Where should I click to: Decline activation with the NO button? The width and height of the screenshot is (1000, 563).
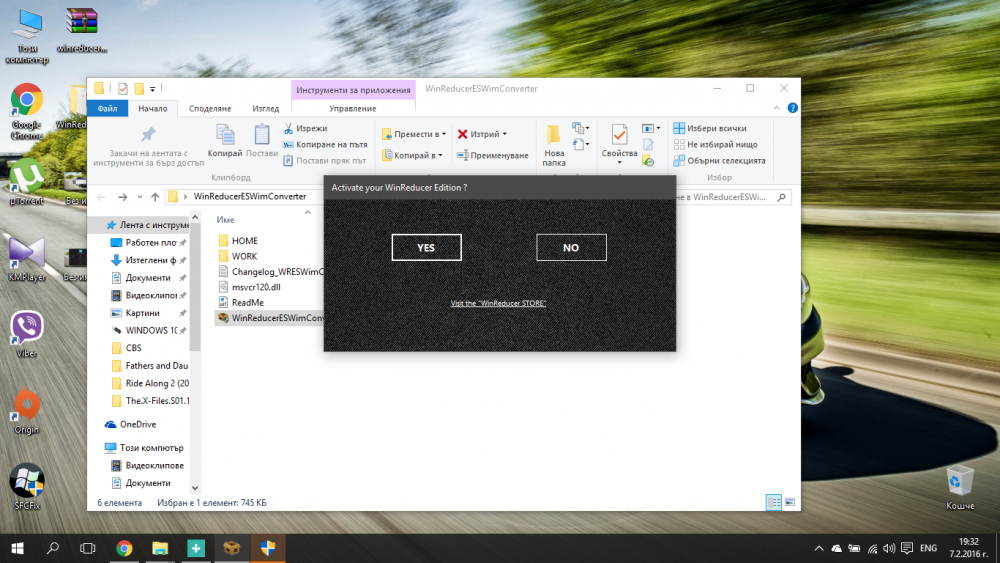point(571,247)
